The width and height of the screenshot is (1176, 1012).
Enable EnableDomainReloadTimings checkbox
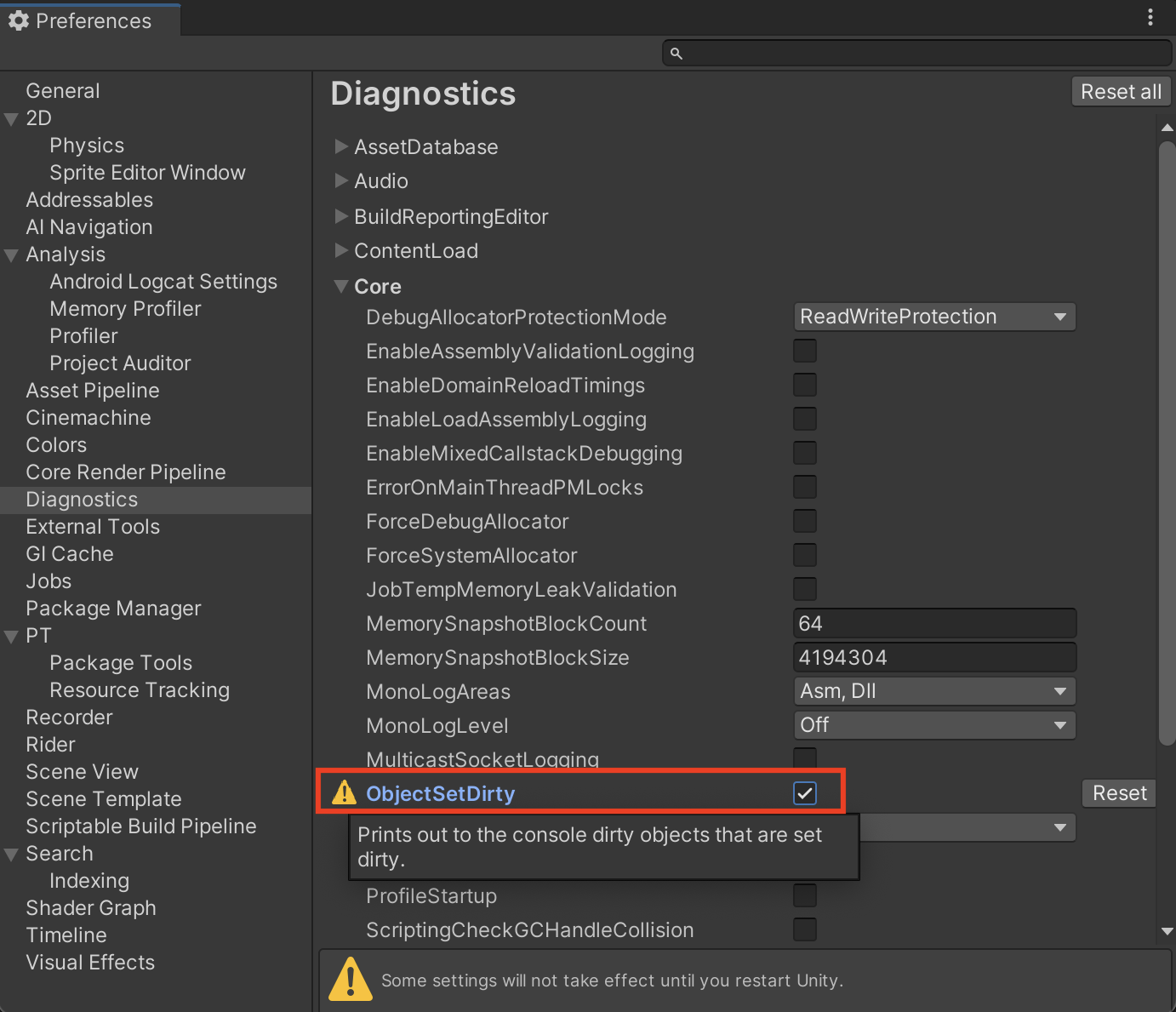(804, 385)
